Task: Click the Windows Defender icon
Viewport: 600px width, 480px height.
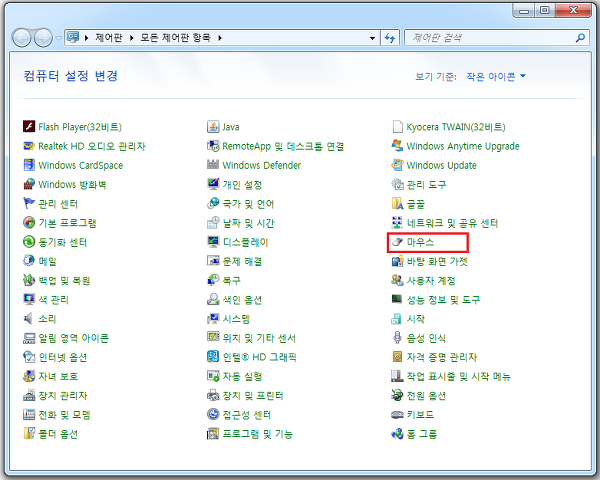Action: coord(213,165)
